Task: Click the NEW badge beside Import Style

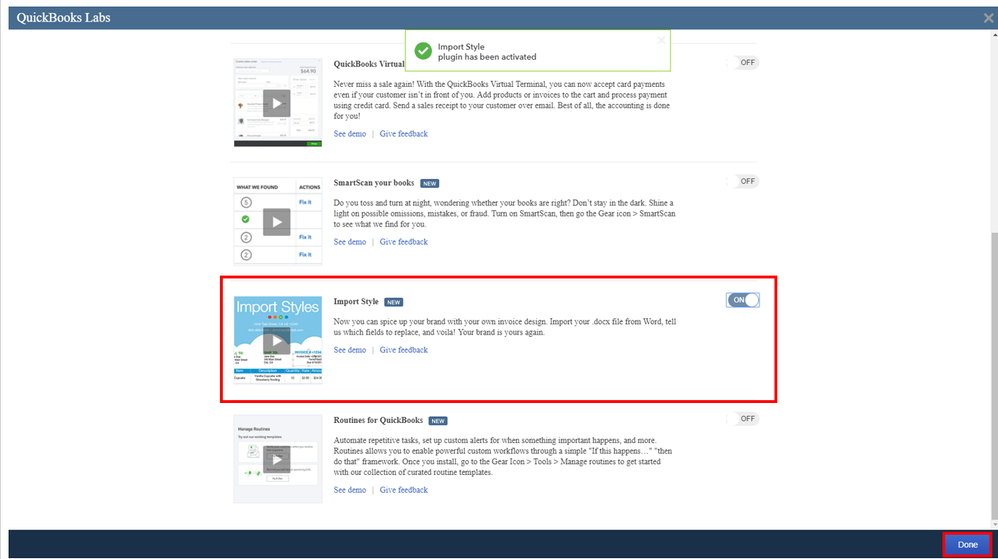Action: [x=394, y=302]
